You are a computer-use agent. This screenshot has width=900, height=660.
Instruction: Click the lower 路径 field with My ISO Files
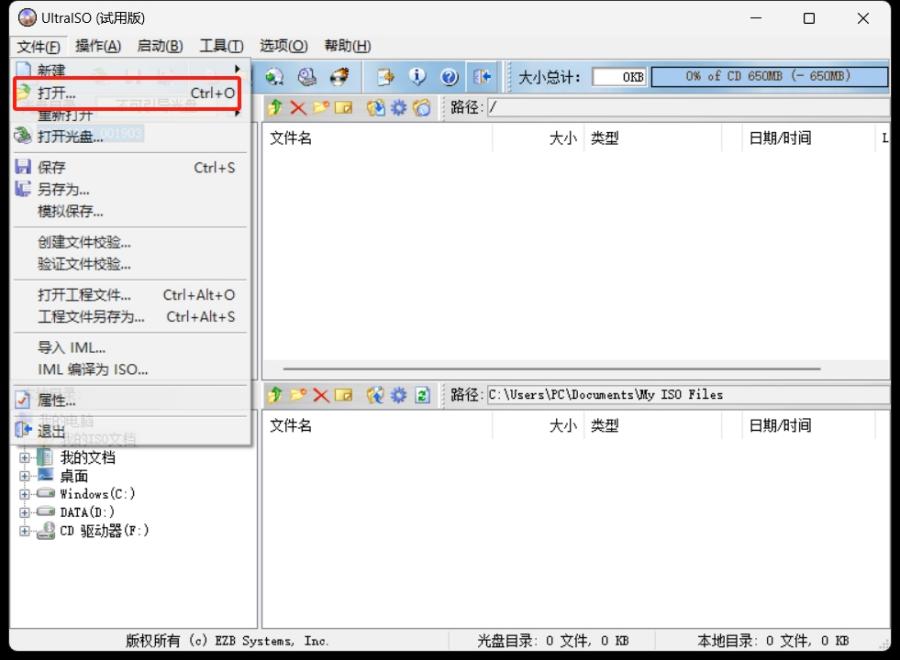(689, 395)
